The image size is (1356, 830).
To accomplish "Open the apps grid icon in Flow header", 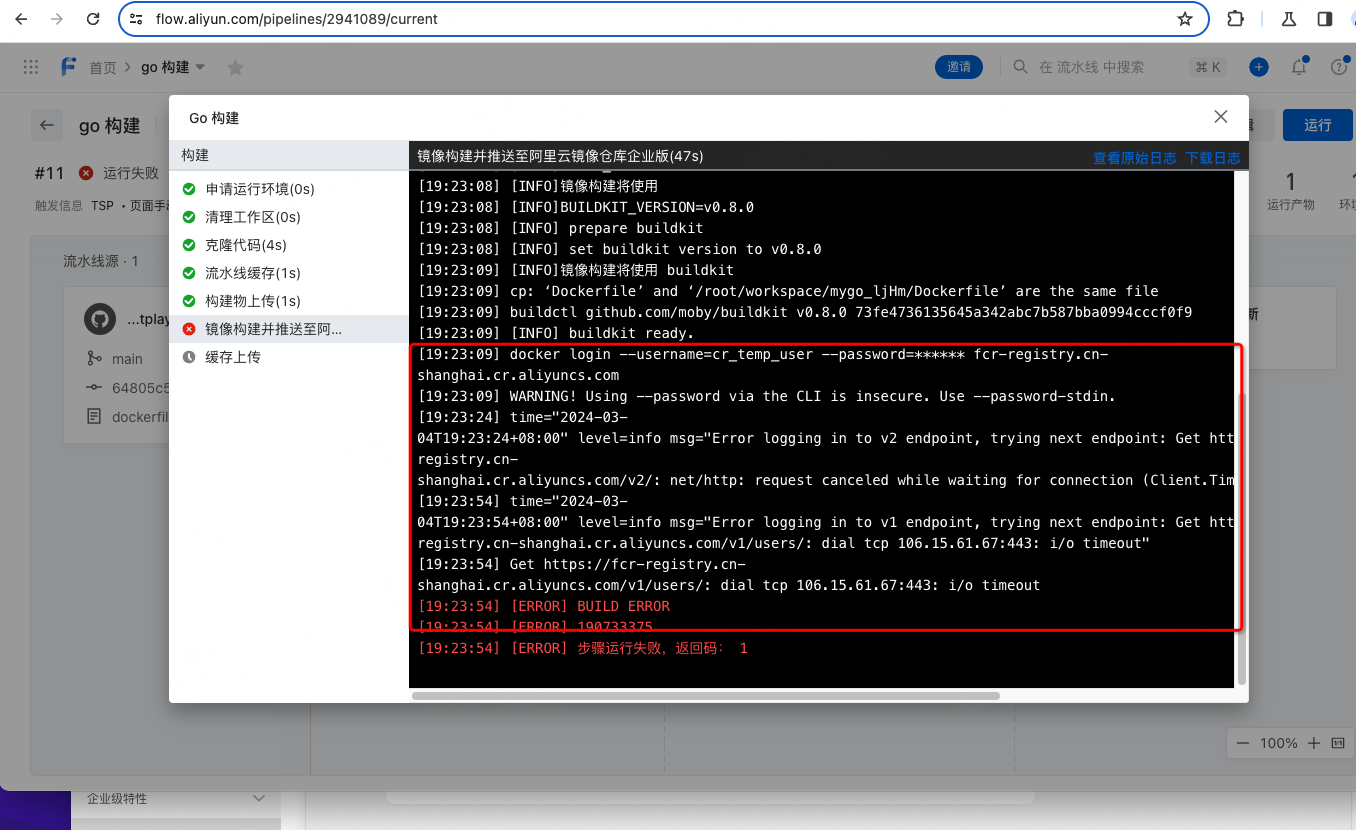I will [x=31, y=67].
